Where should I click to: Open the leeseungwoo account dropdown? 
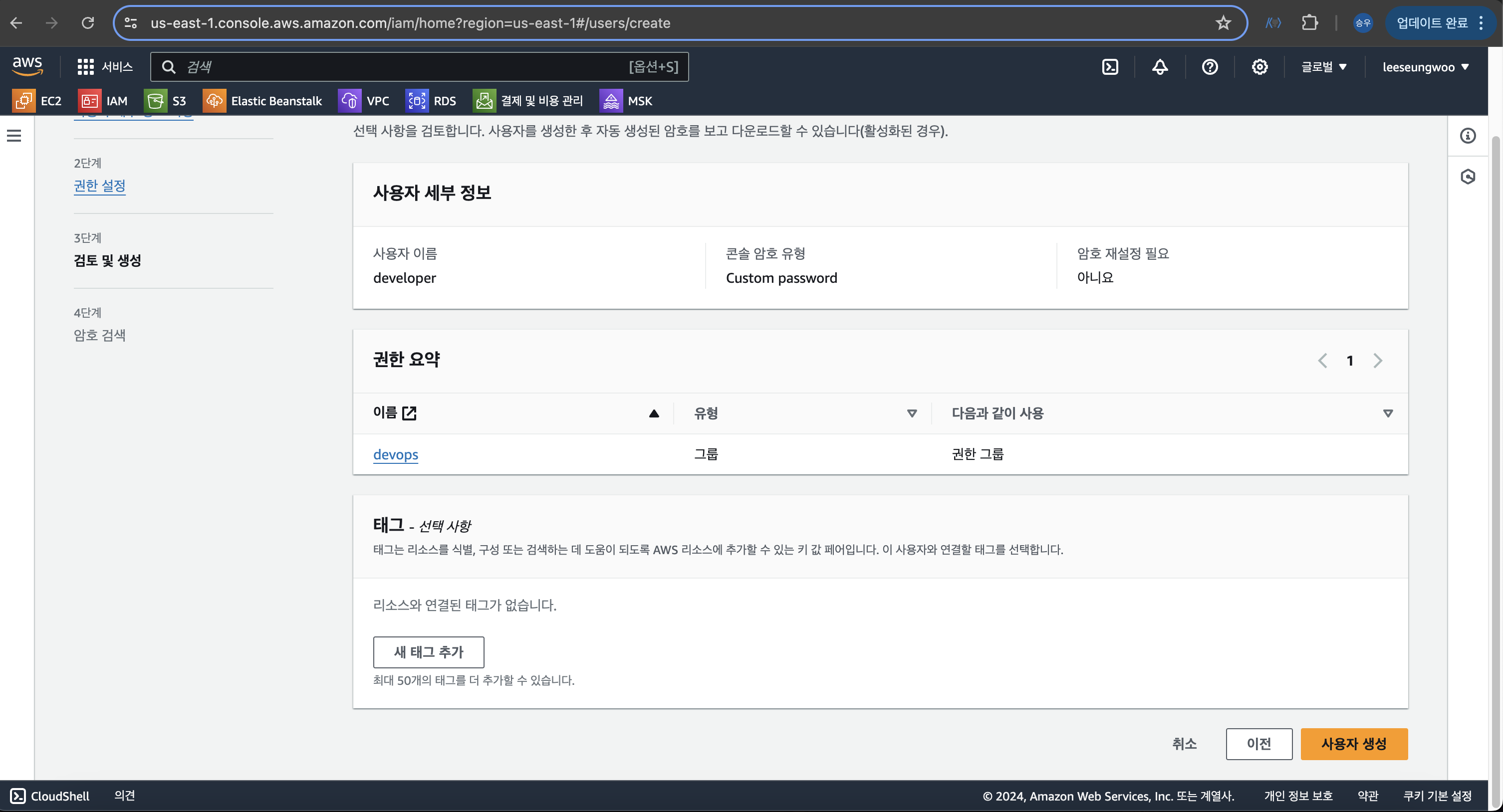[x=1425, y=67]
